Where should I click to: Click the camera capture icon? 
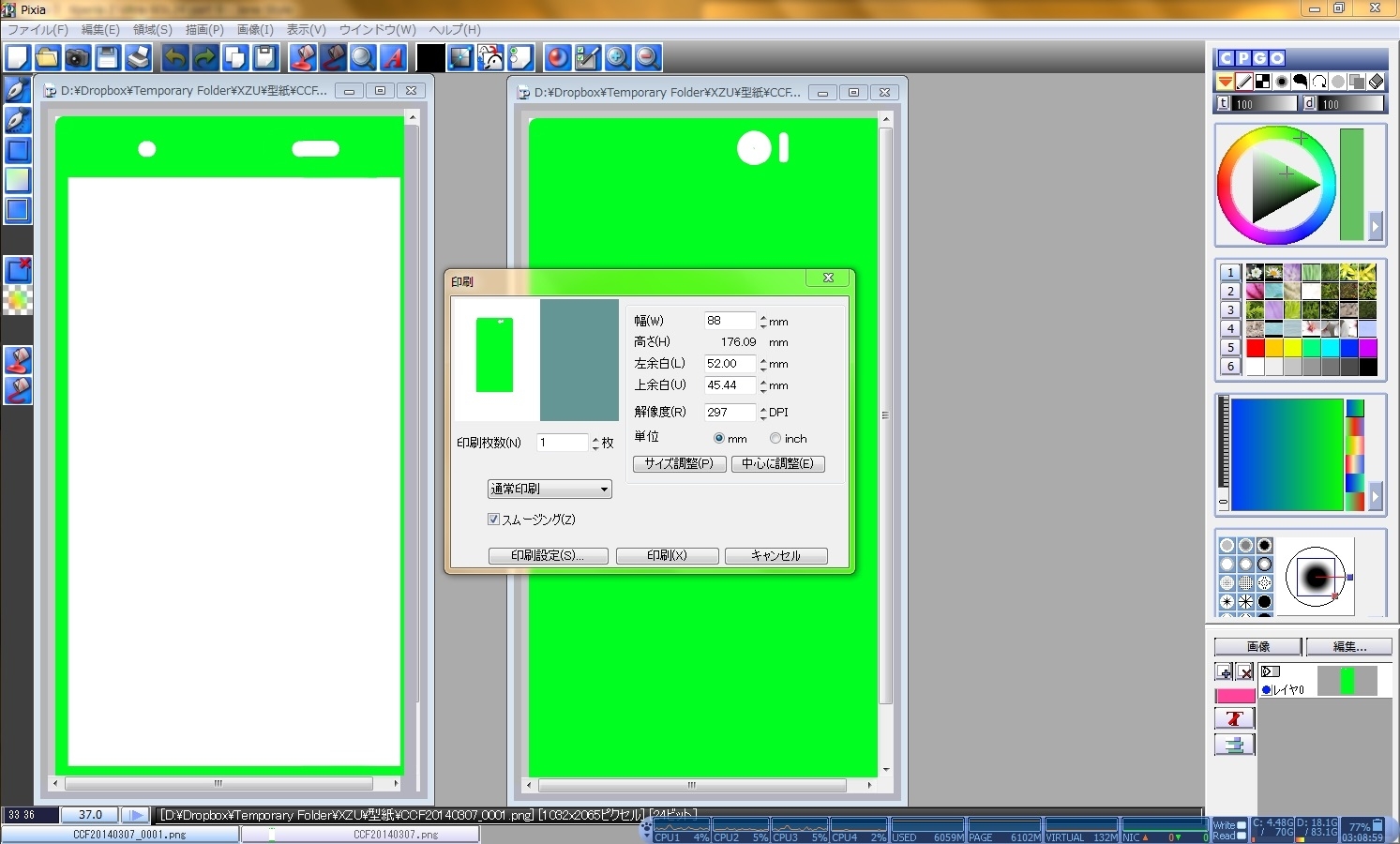(x=77, y=58)
